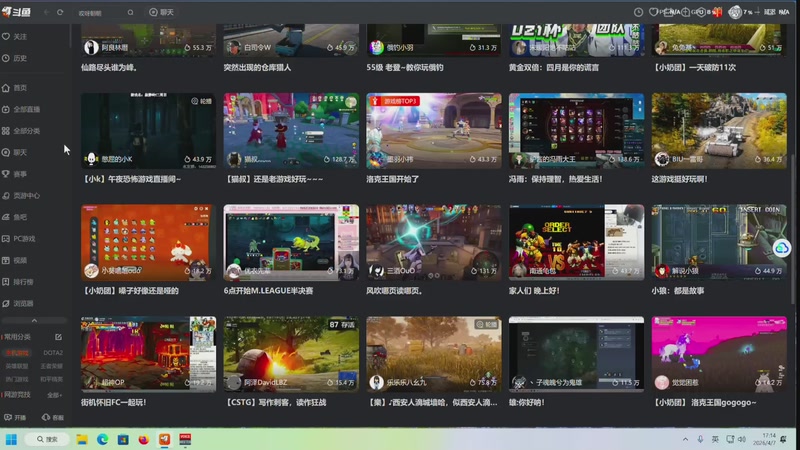Open the 洛克王国开始了 stream thumbnail

(x=434, y=131)
